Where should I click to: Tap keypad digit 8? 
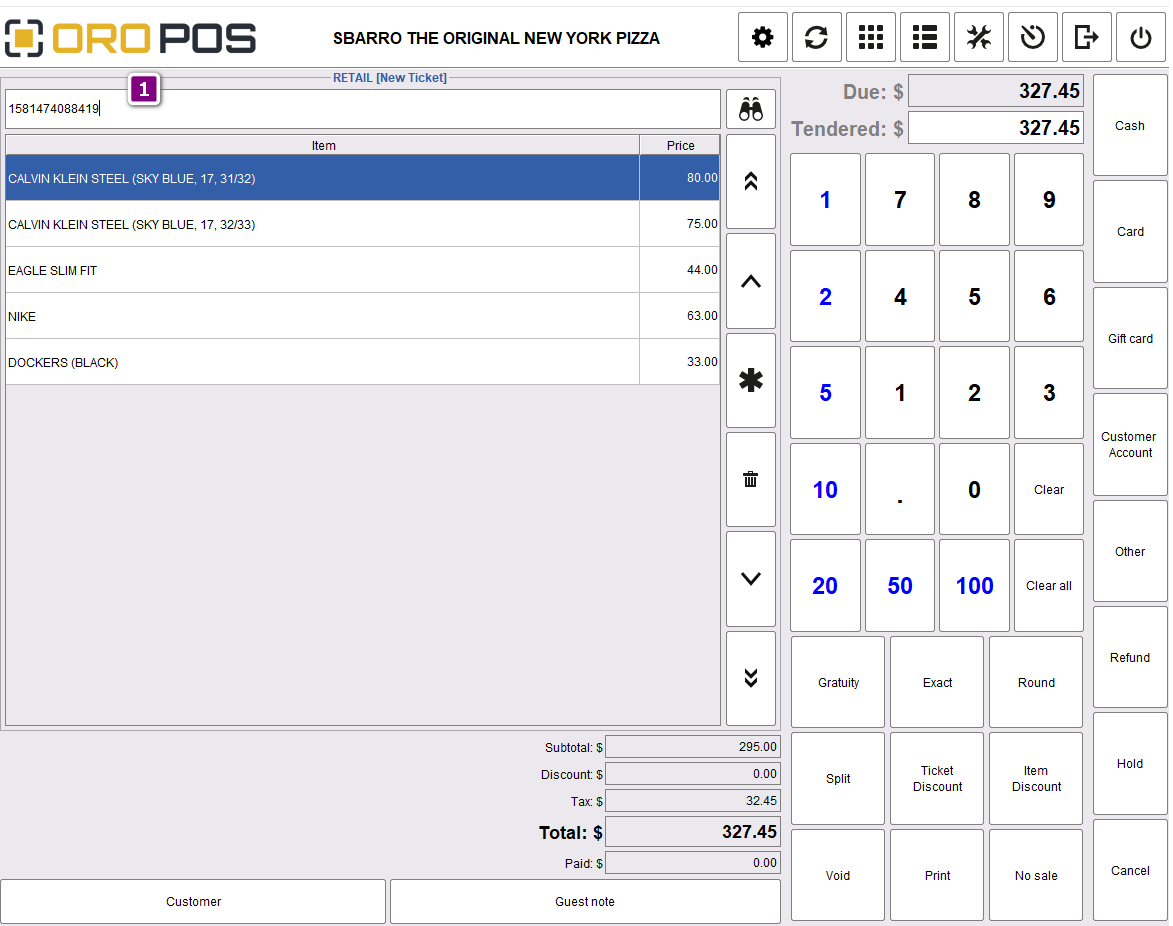(x=974, y=200)
